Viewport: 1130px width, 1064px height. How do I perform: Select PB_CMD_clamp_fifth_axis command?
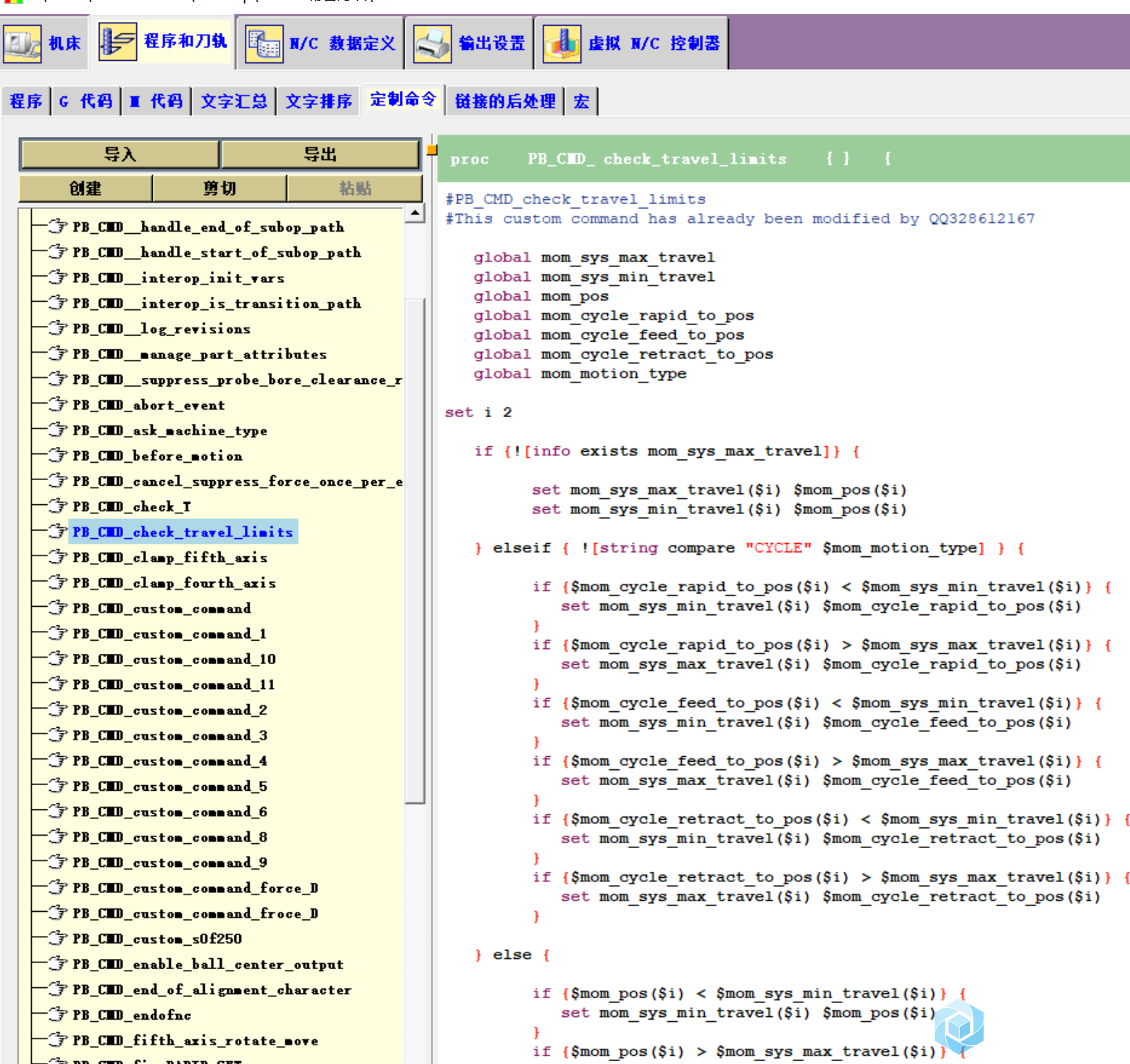[169, 558]
